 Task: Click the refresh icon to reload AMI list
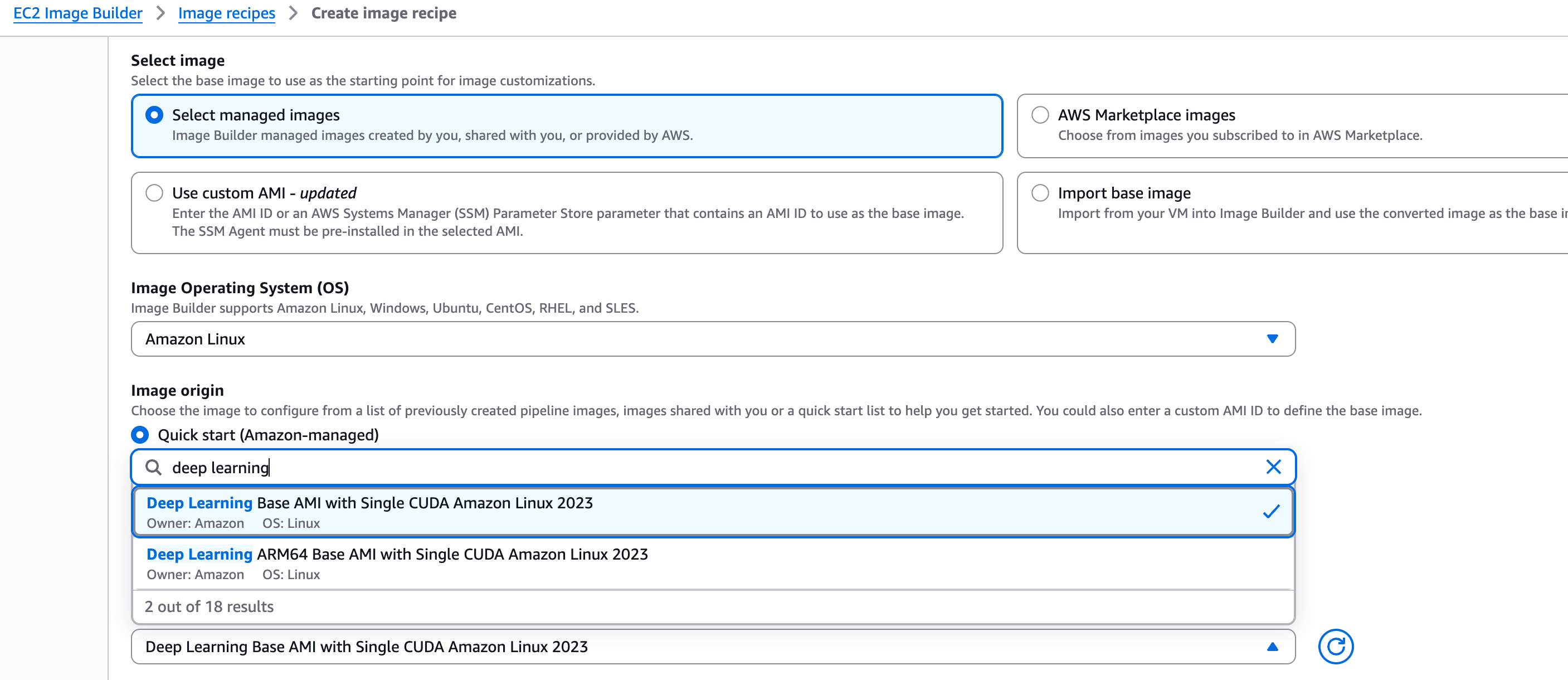(x=1336, y=646)
